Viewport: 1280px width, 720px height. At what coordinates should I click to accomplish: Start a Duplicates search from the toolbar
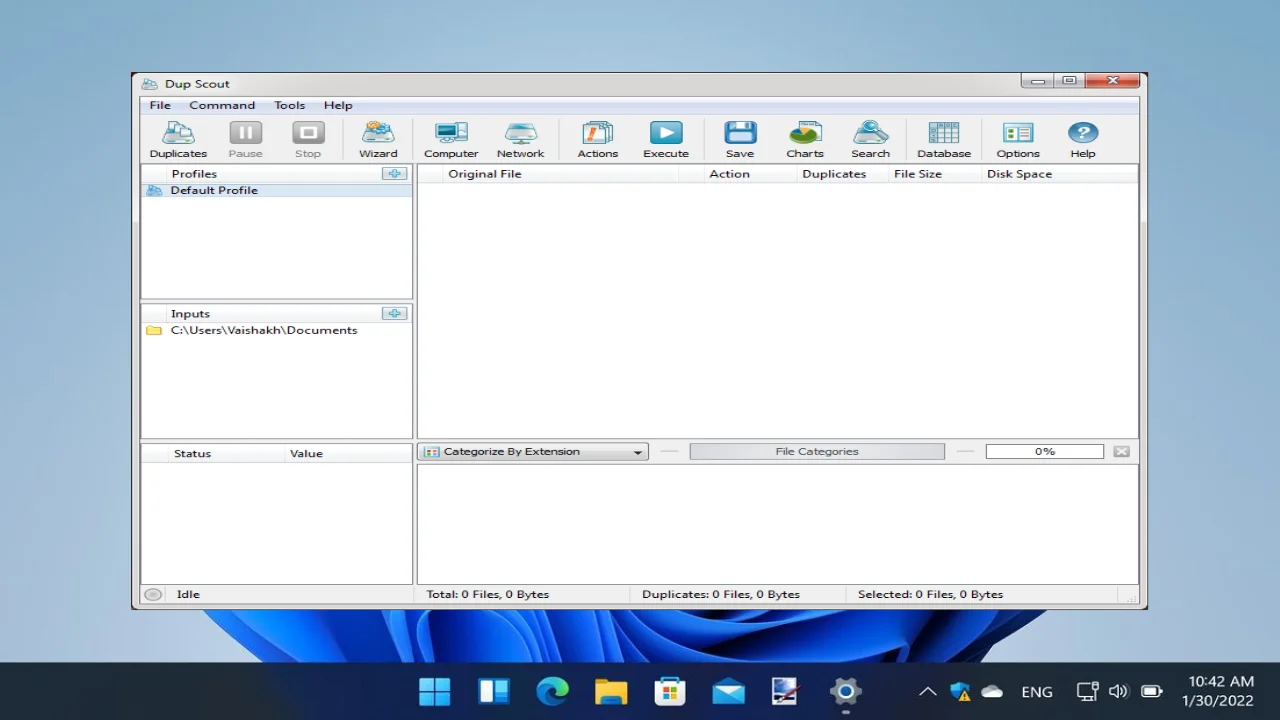(x=178, y=139)
